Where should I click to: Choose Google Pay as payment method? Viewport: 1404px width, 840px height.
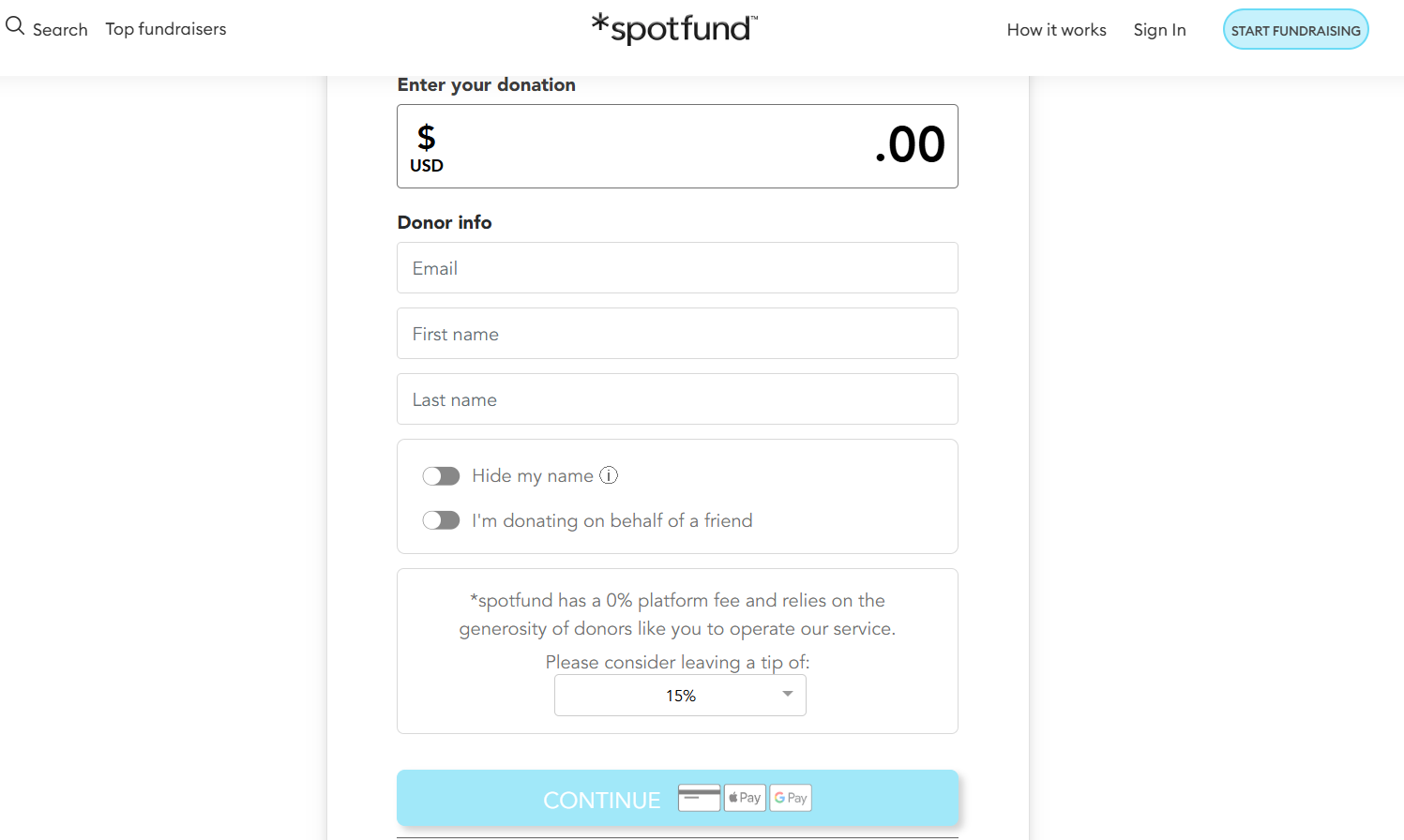pos(790,797)
